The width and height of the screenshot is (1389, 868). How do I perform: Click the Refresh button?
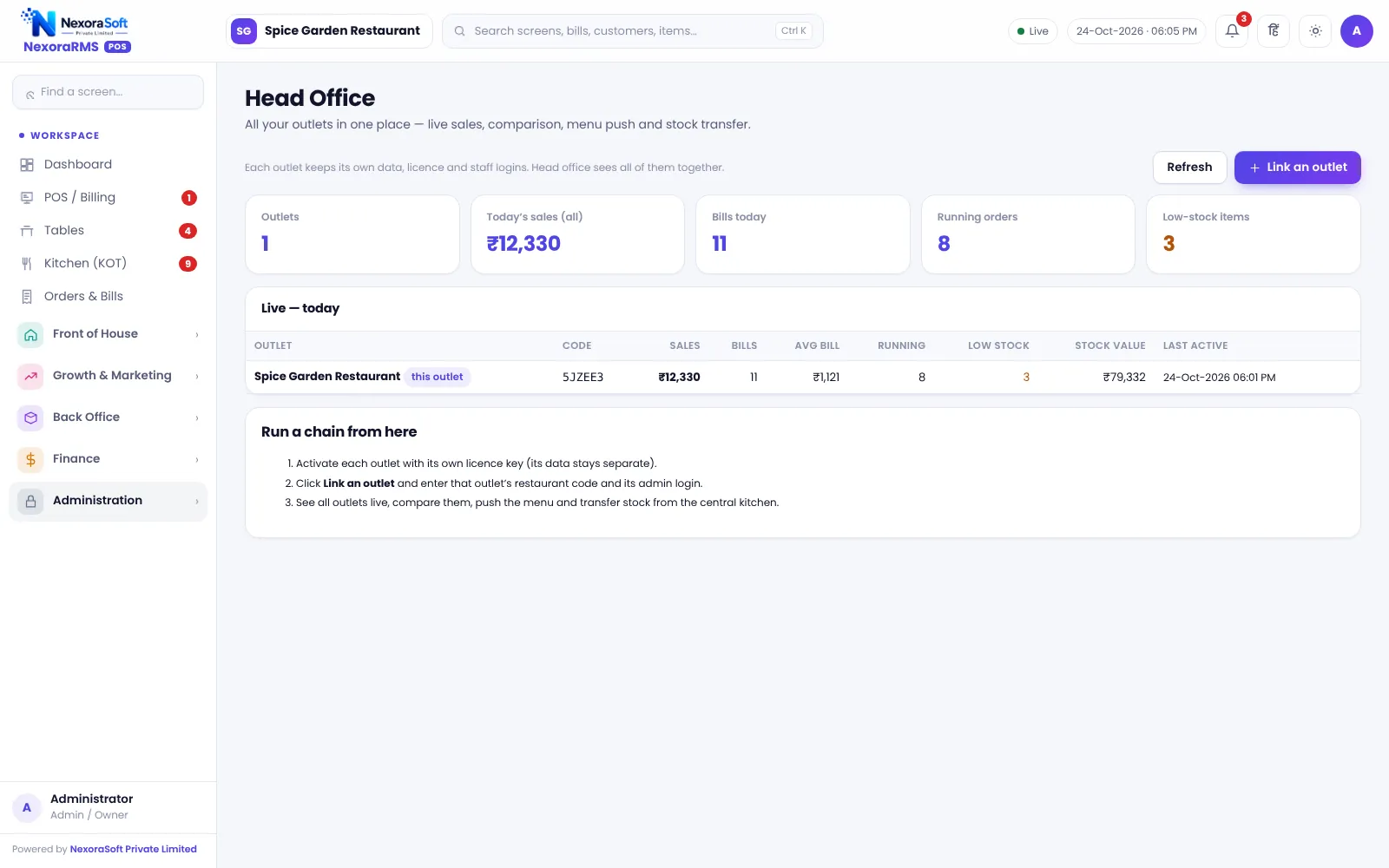coord(1189,168)
